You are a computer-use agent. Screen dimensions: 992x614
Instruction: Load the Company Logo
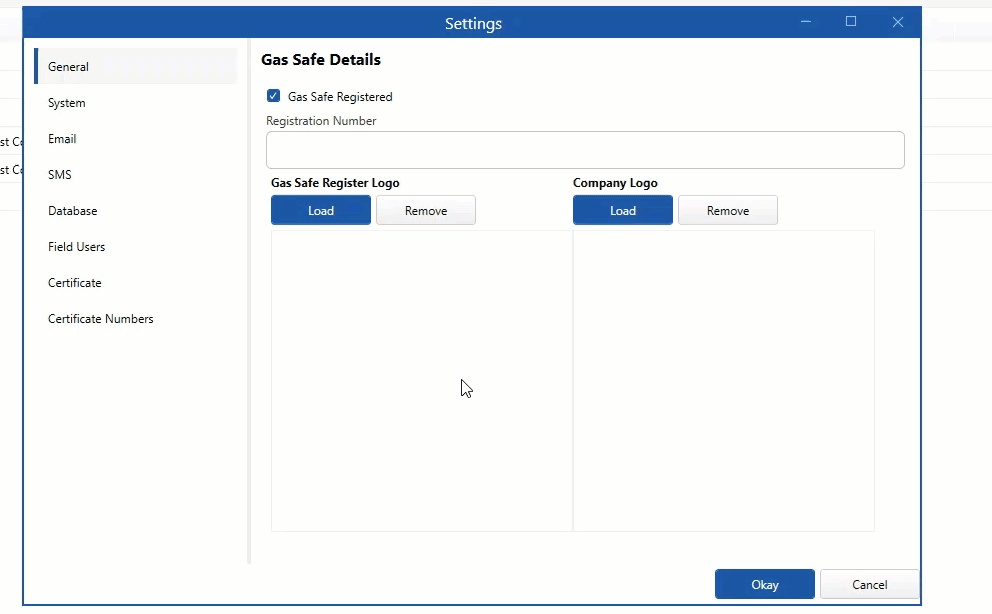click(x=622, y=210)
